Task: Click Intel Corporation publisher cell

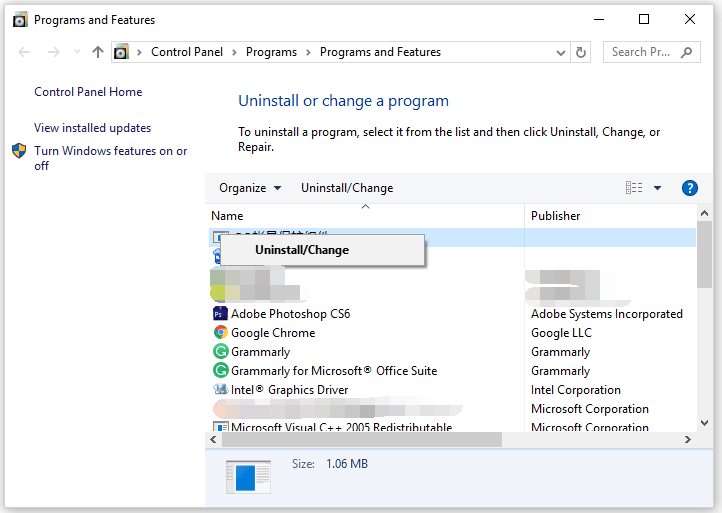Action: tap(576, 390)
